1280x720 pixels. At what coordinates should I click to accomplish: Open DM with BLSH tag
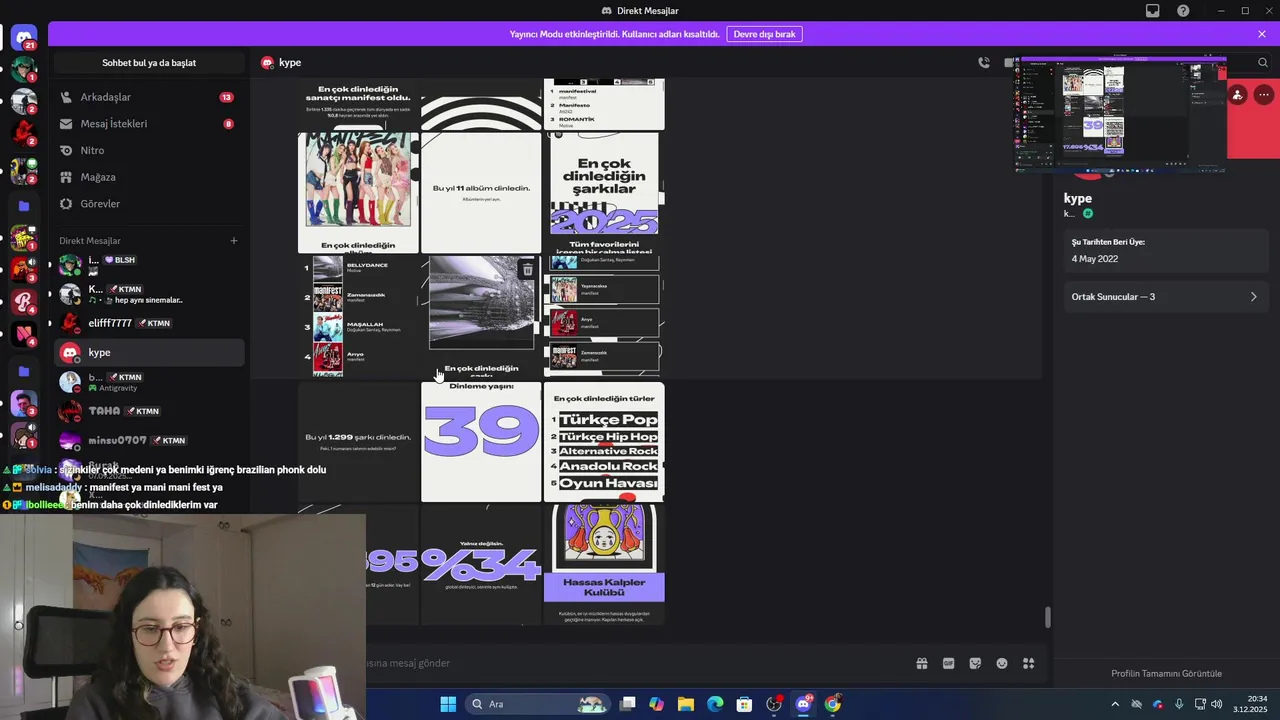[x=148, y=265]
